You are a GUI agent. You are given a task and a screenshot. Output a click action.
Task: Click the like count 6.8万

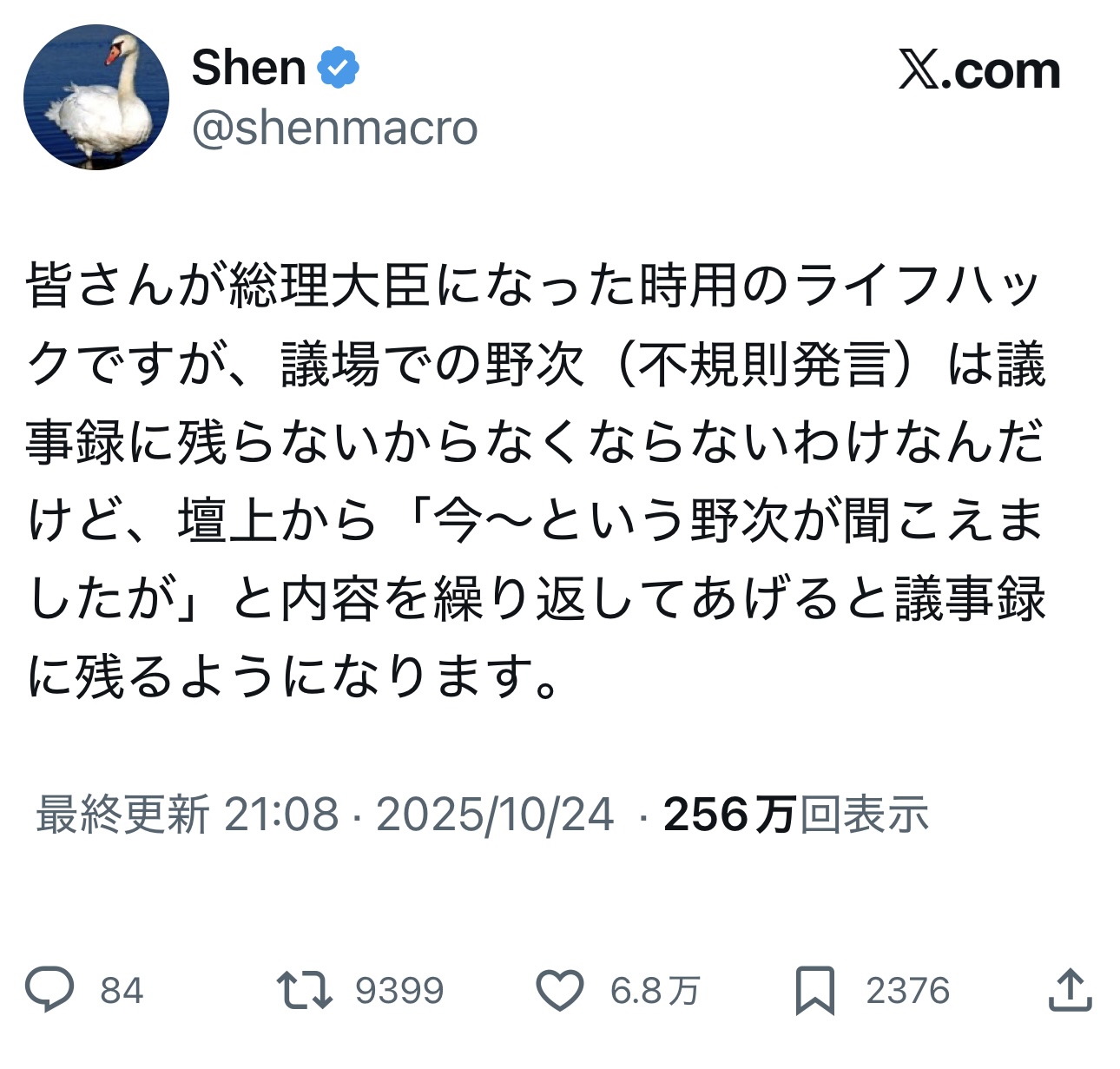pyautogui.click(x=655, y=991)
